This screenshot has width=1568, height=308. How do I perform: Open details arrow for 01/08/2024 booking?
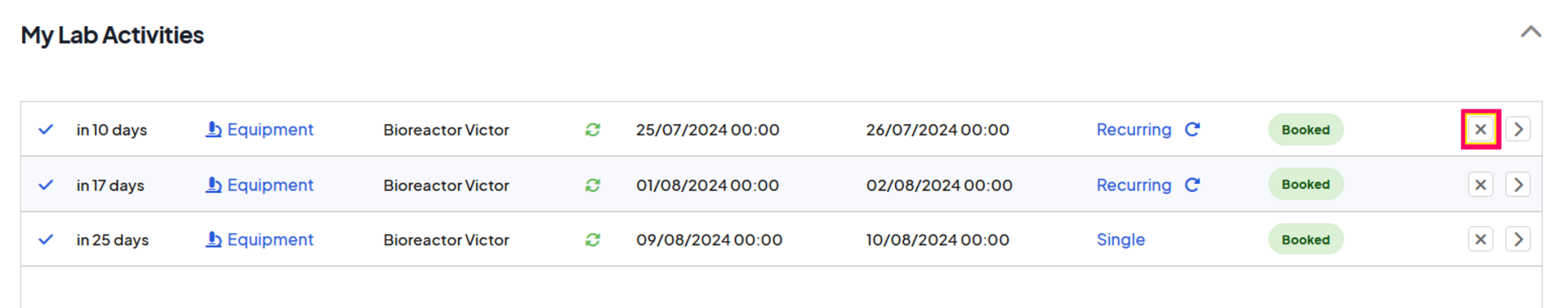click(x=1517, y=185)
